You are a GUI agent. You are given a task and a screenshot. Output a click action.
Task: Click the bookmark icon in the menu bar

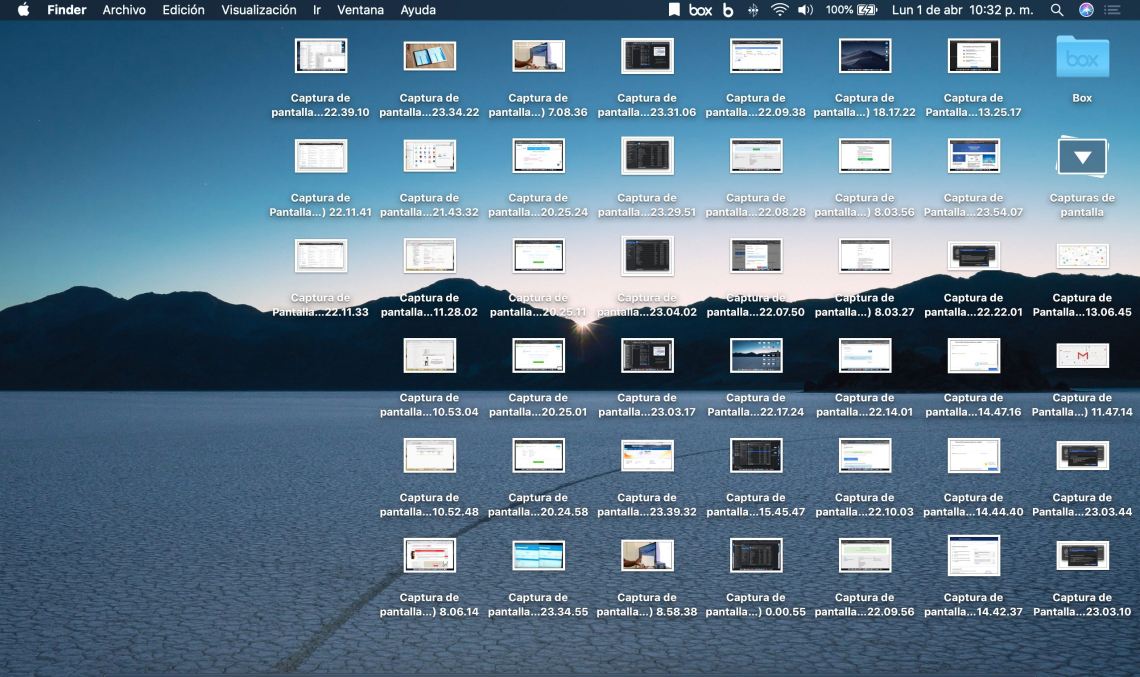pos(674,10)
